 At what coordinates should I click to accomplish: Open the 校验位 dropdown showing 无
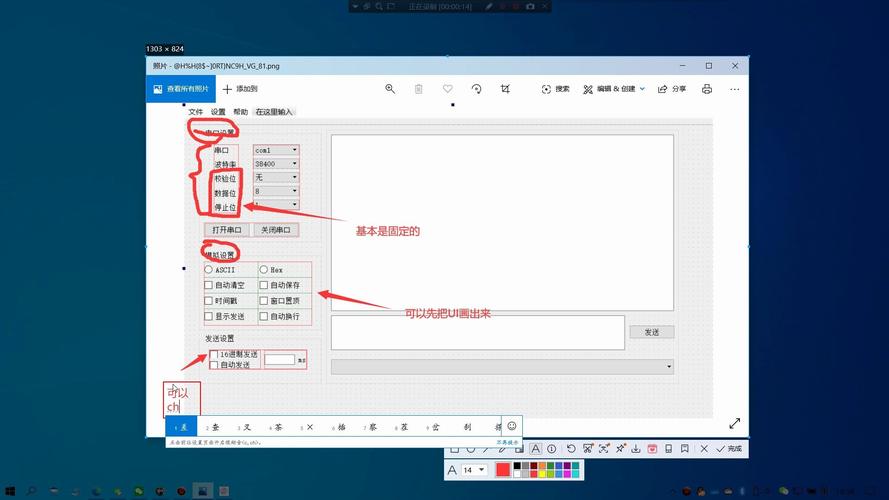point(276,177)
